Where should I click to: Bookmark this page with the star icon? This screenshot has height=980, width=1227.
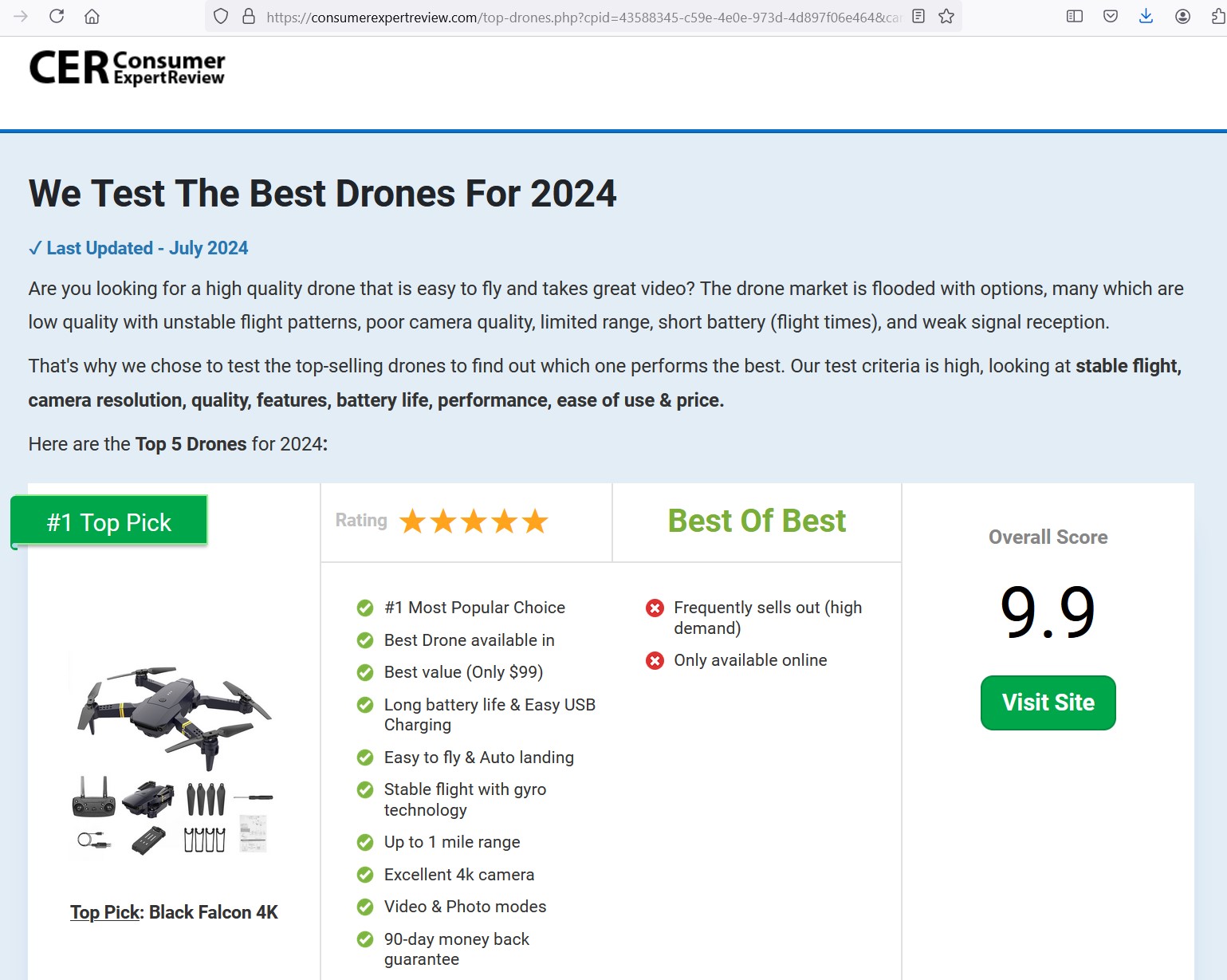946,16
